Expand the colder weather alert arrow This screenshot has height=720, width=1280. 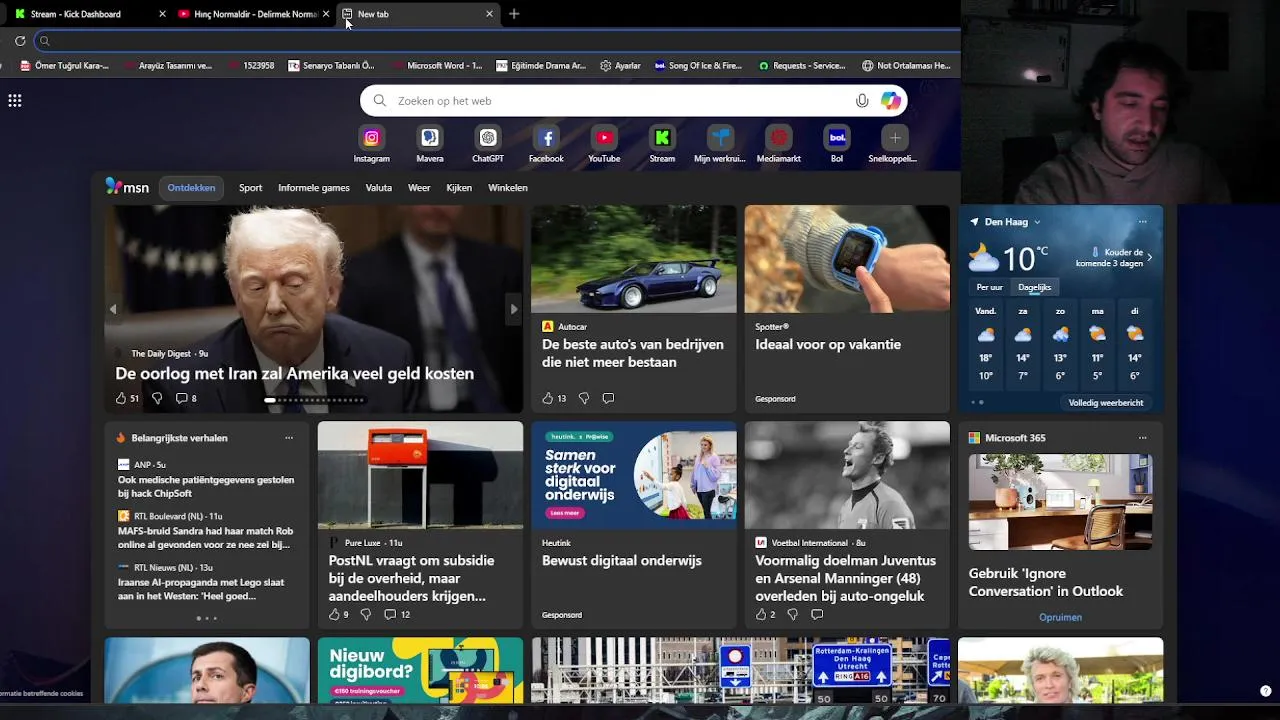(x=1149, y=258)
